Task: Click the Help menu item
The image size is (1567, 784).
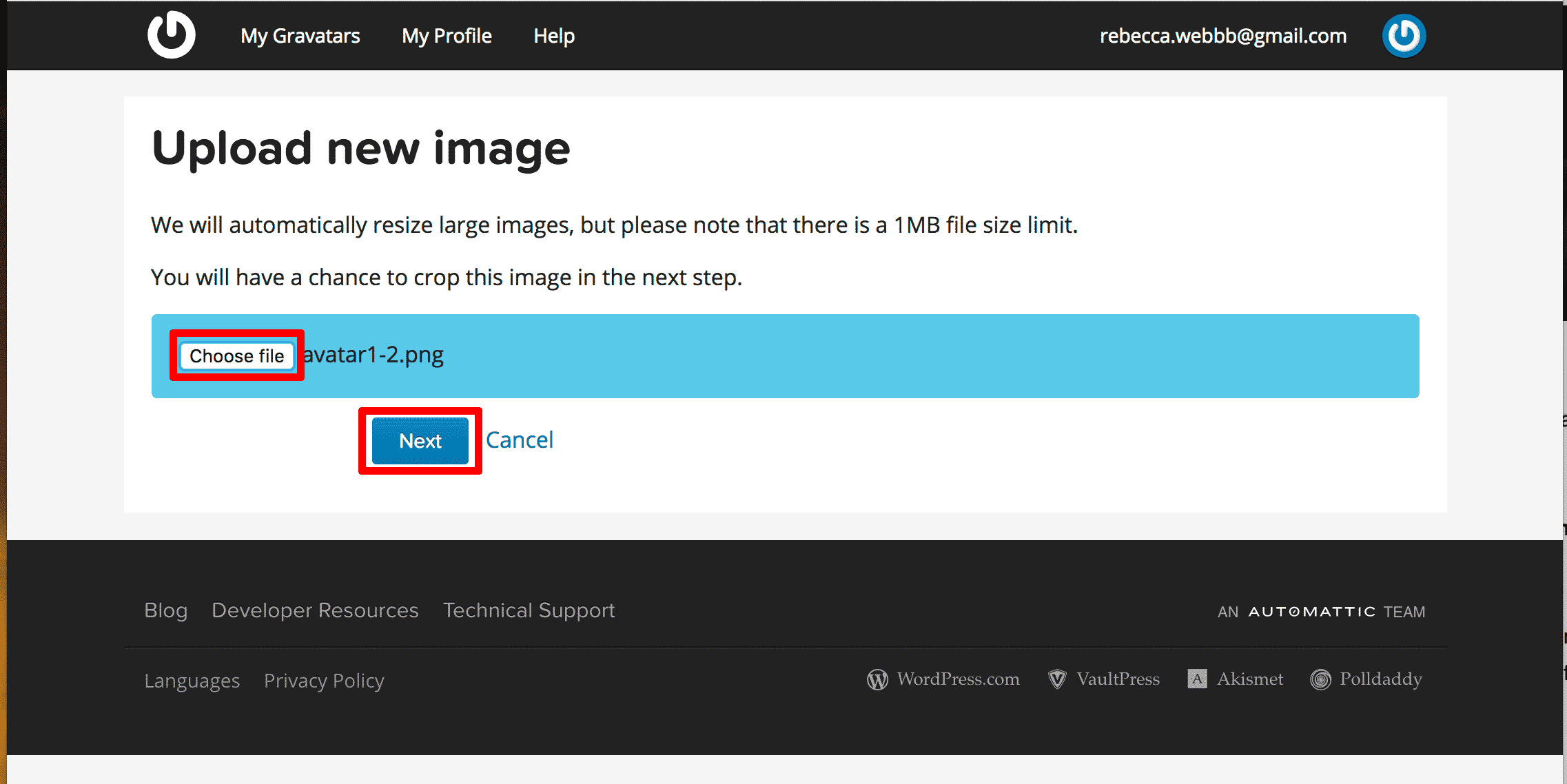Action: [x=553, y=35]
